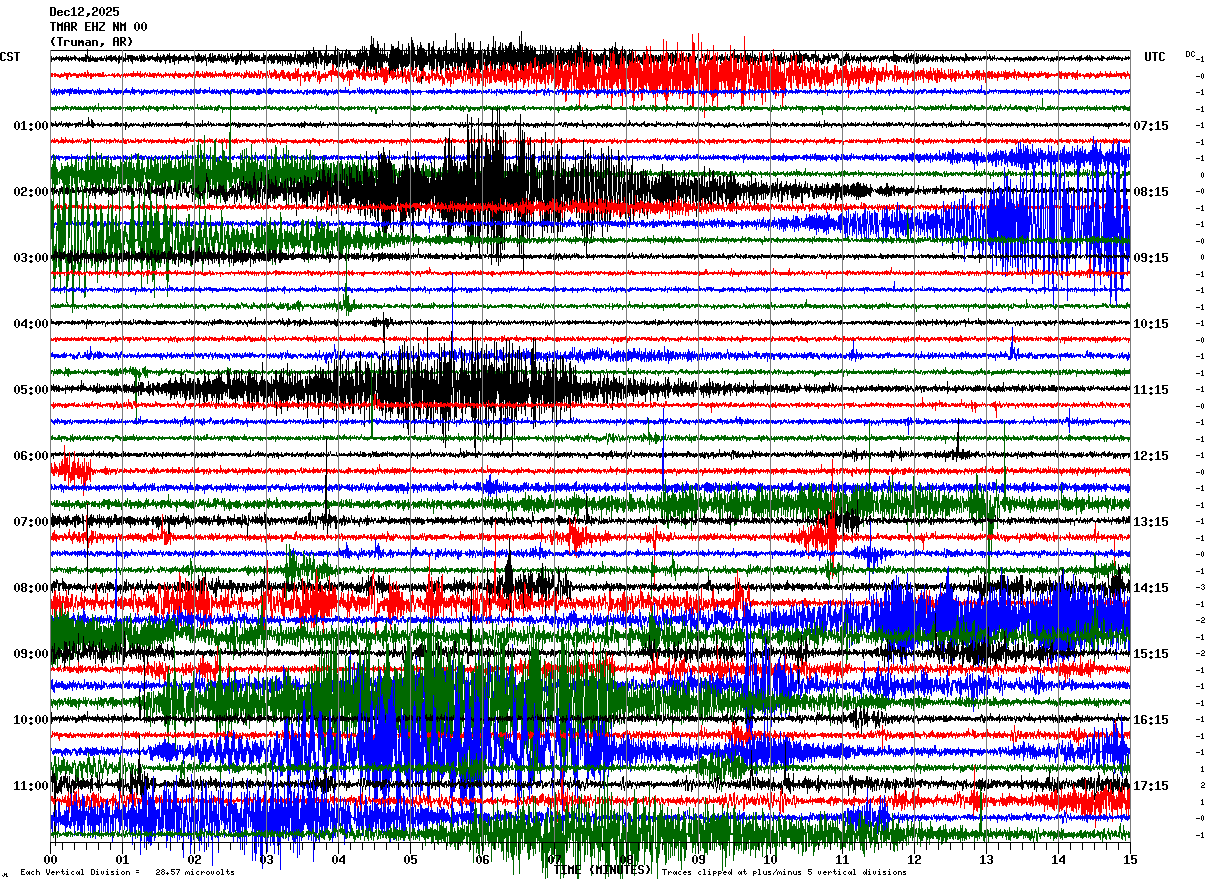Screen dimensions: 1210x886
Task: Select the 02:00 CST time label
Action: point(31,192)
